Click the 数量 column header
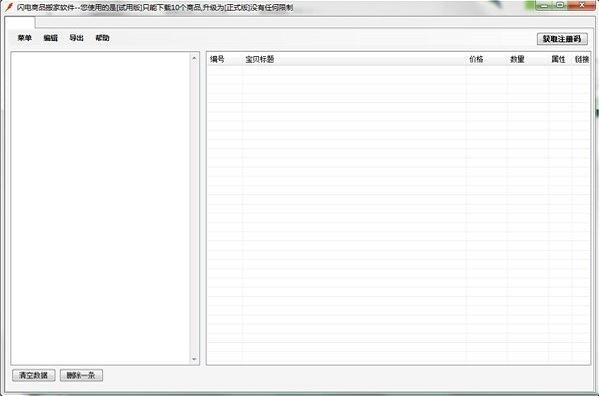Viewport: 599px width, 396px height. pyautogui.click(x=517, y=59)
